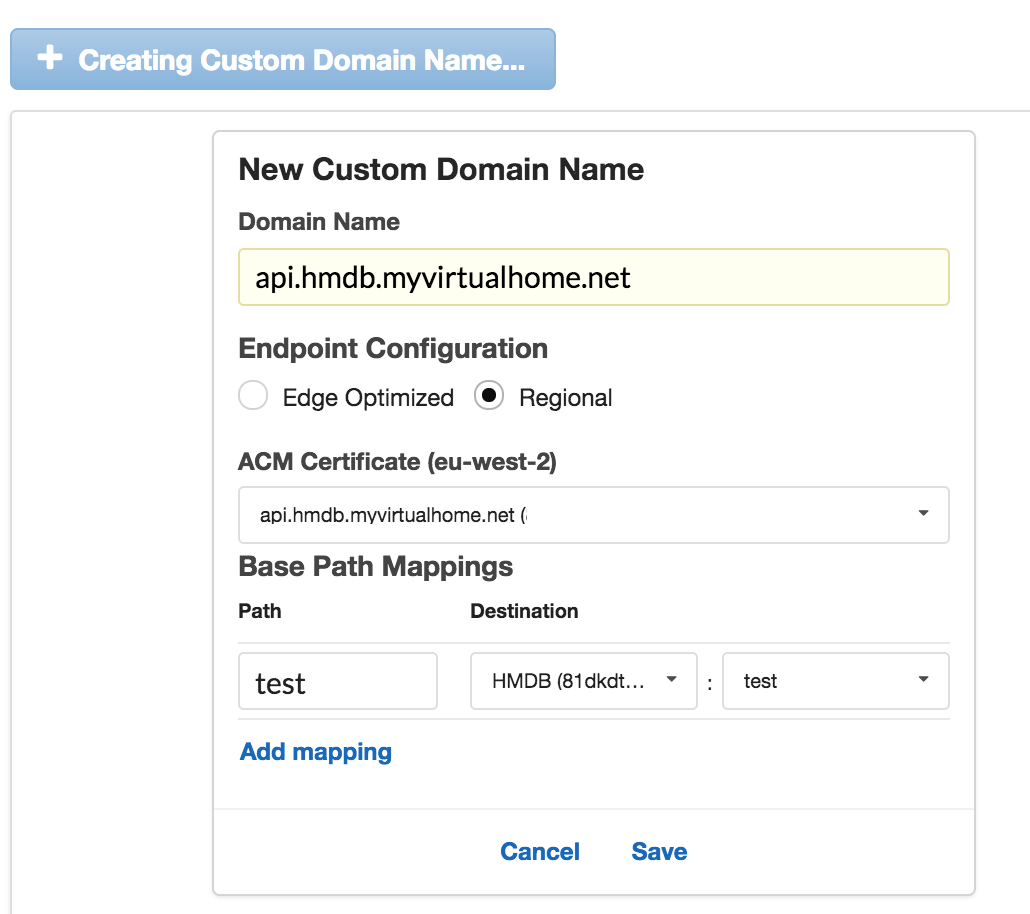Click the New Custom Domain Name heading
The height and width of the screenshot is (914, 1030).
click(x=441, y=169)
